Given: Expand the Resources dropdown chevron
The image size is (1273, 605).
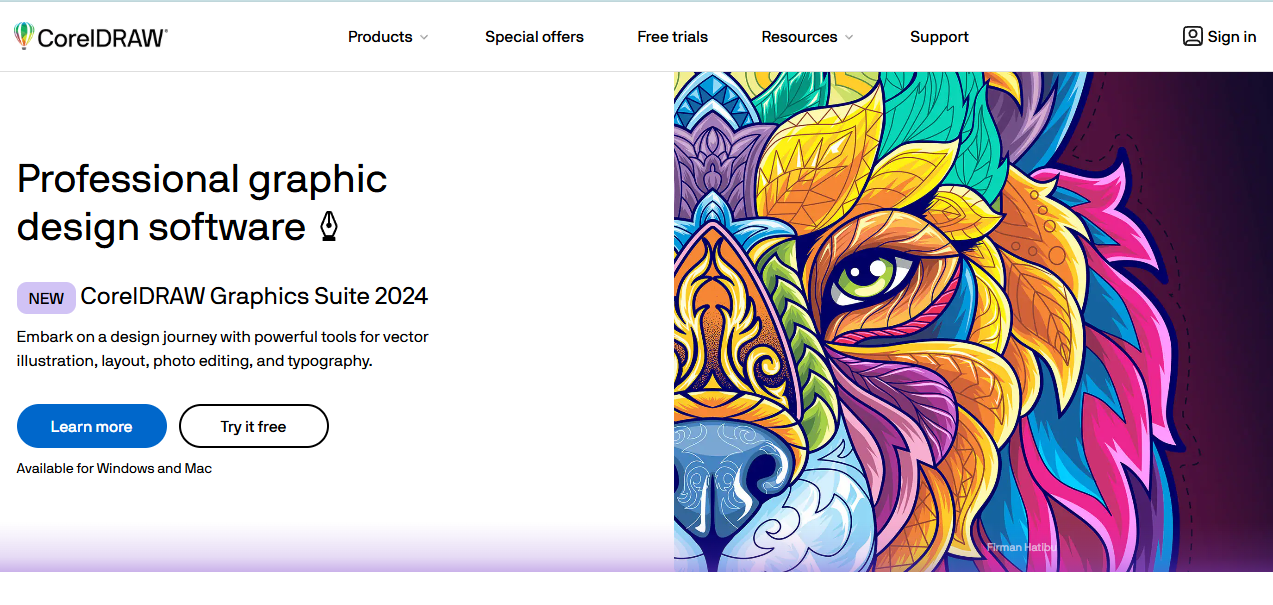Looking at the screenshot, I should click(849, 38).
